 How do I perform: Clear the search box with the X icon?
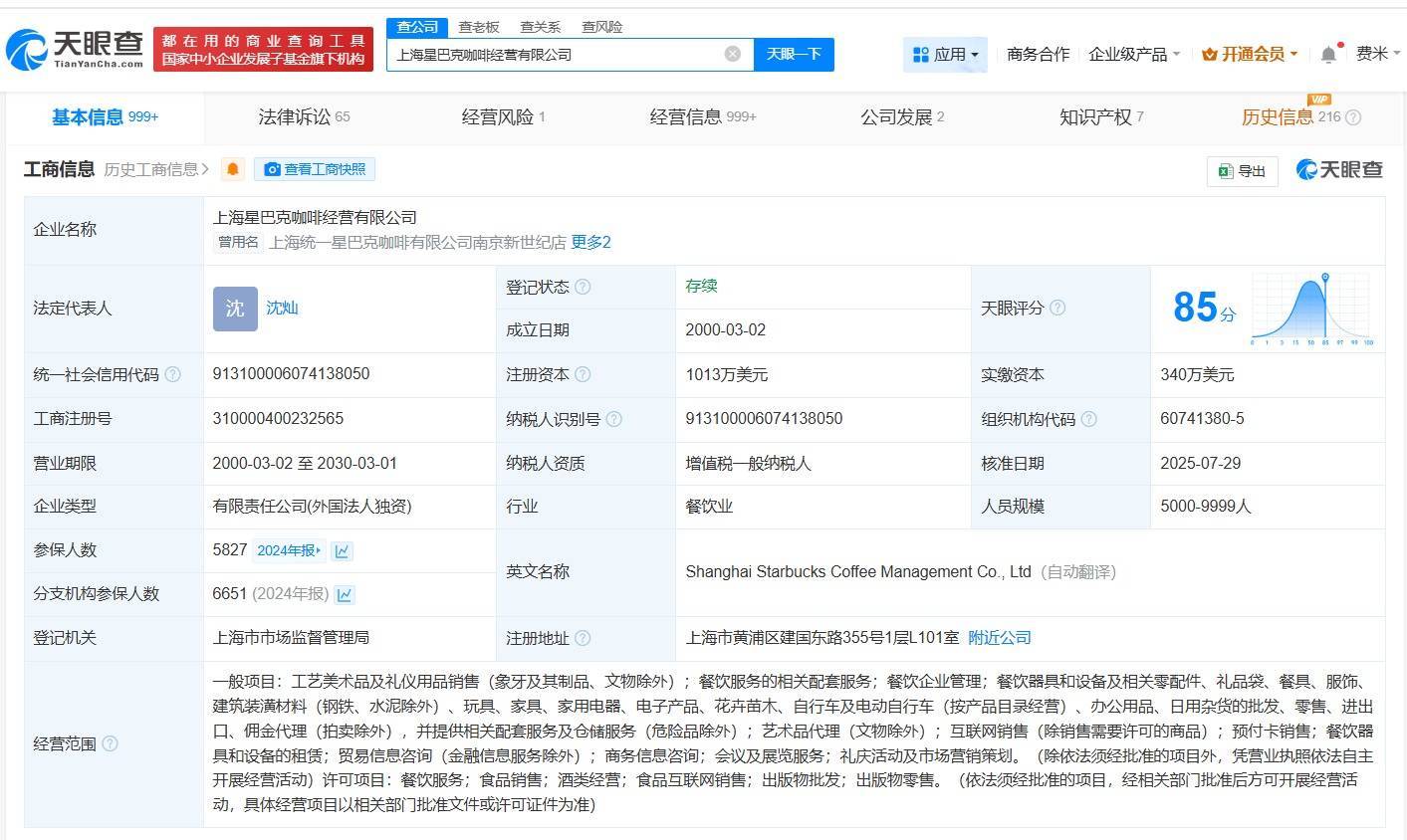click(733, 54)
